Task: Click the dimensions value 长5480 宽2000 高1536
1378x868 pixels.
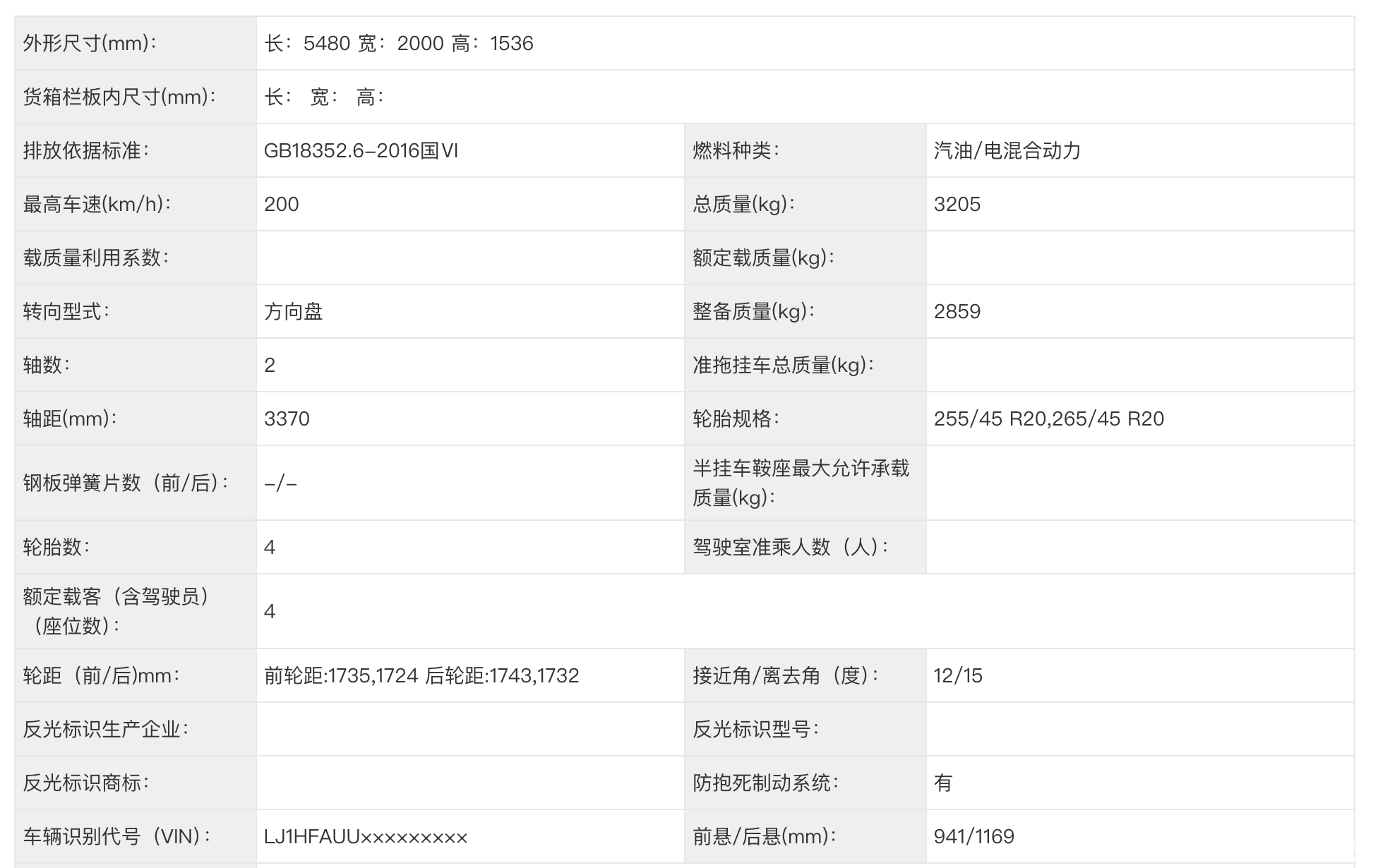Action: 399,44
